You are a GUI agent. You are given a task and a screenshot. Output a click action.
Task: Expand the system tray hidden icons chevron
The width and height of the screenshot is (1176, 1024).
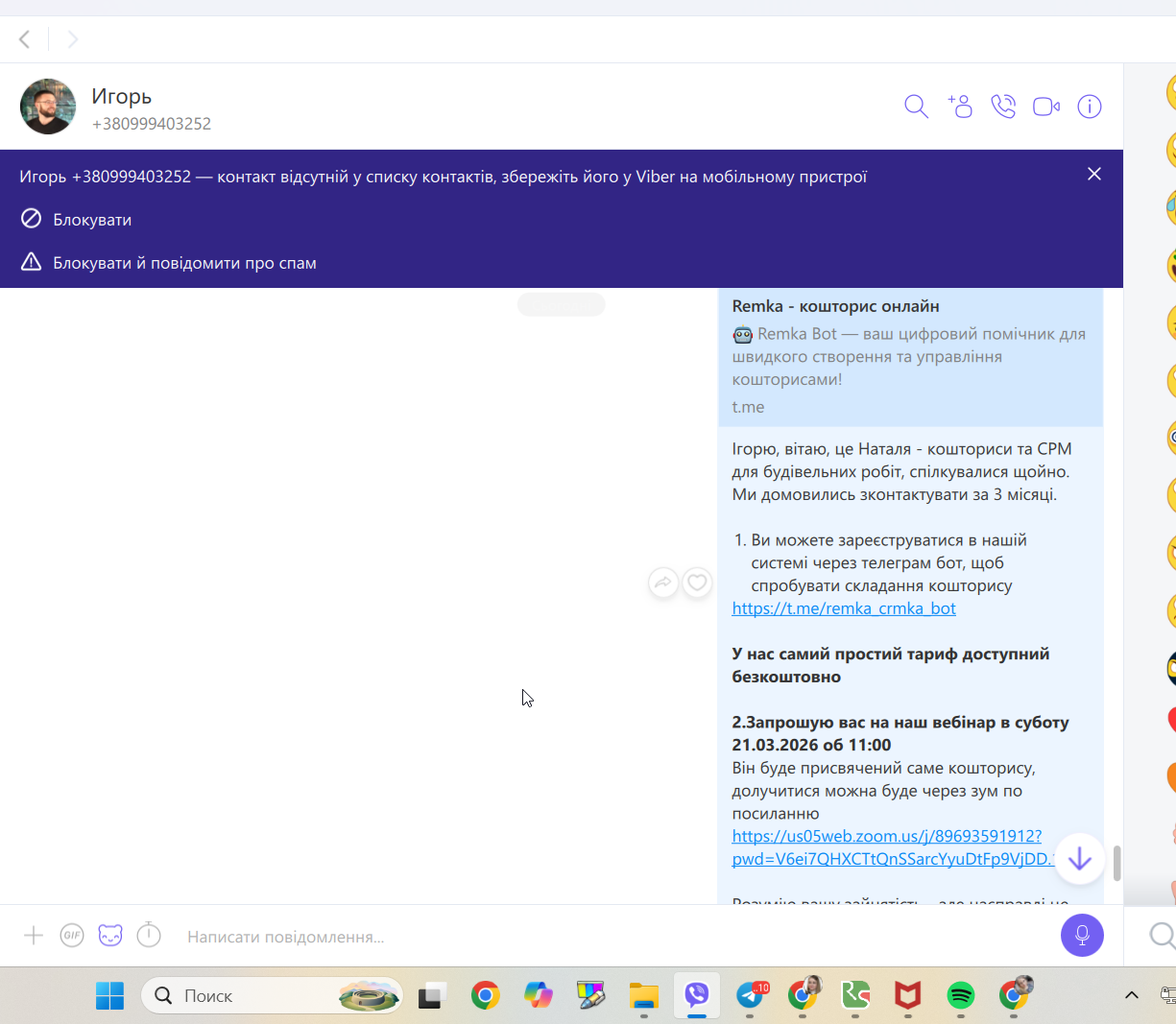pyautogui.click(x=1132, y=995)
